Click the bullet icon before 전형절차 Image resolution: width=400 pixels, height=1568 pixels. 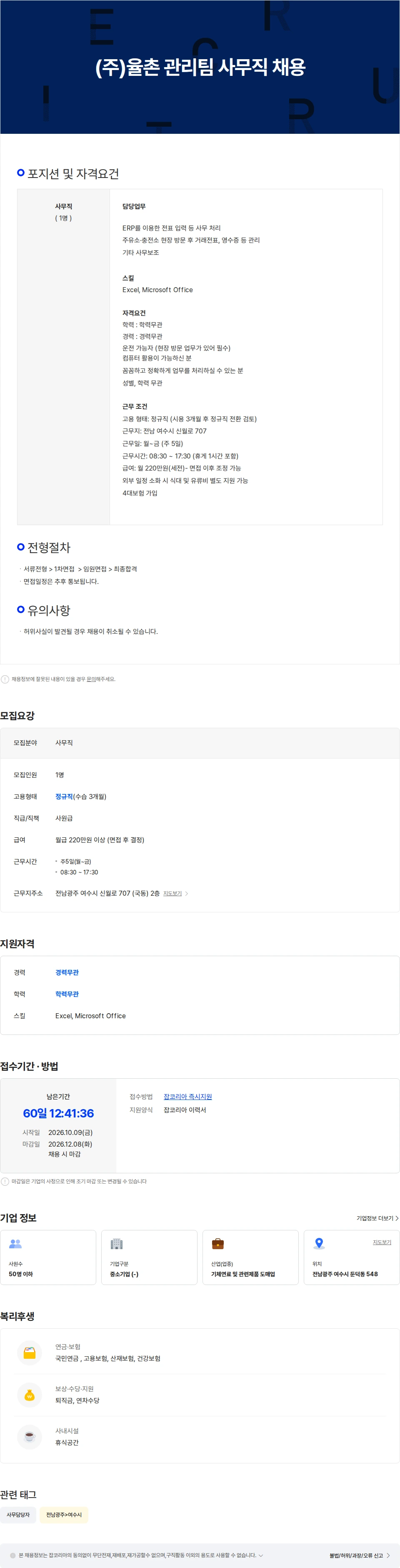click(21, 546)
